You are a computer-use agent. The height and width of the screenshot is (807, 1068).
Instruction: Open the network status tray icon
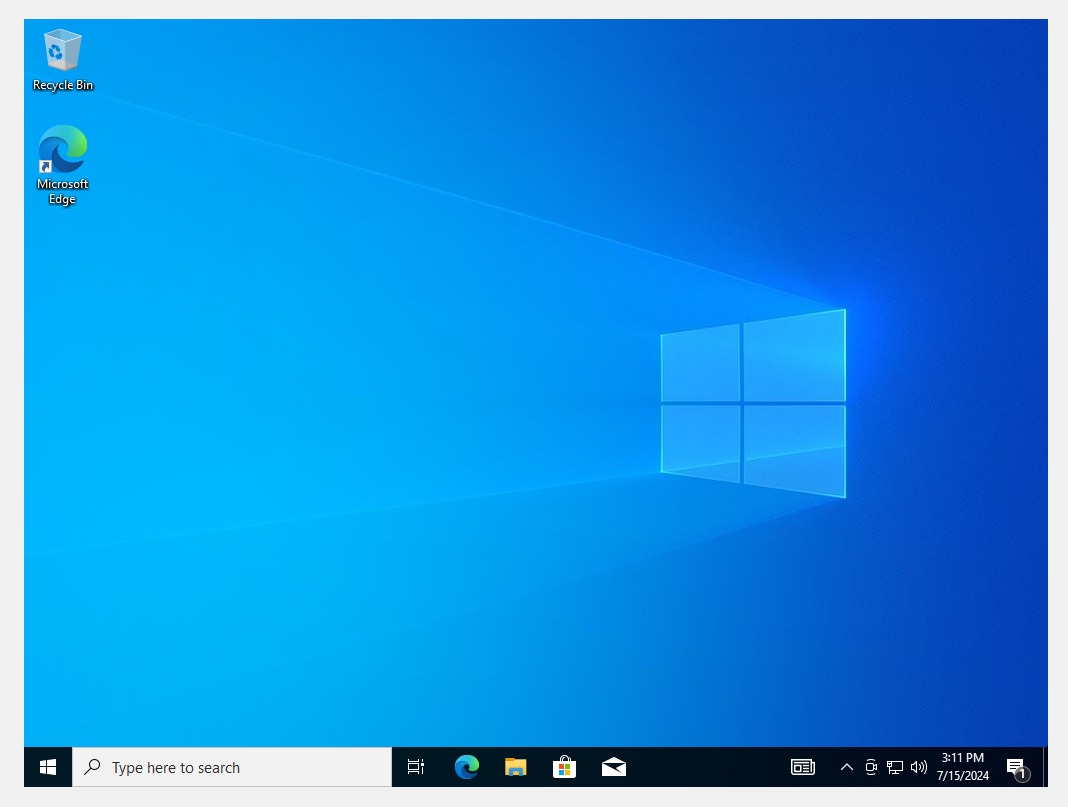click(x=894, y=768)
